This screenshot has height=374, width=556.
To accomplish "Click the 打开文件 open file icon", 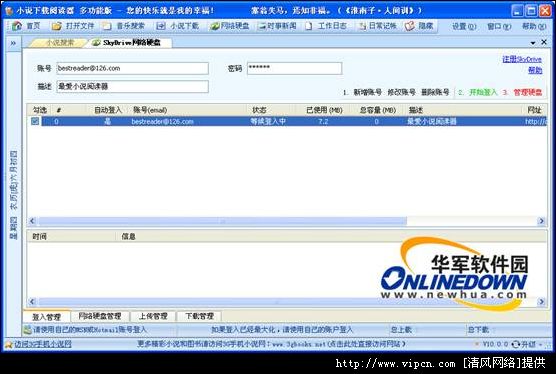I will coord(57,26).
